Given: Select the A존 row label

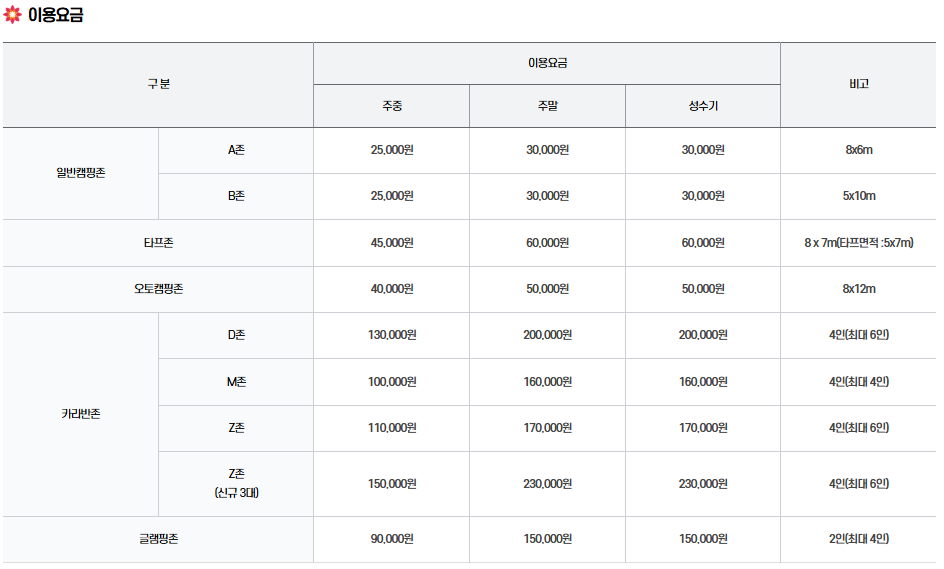Looking at the screenshot, I should coord(236,150).
